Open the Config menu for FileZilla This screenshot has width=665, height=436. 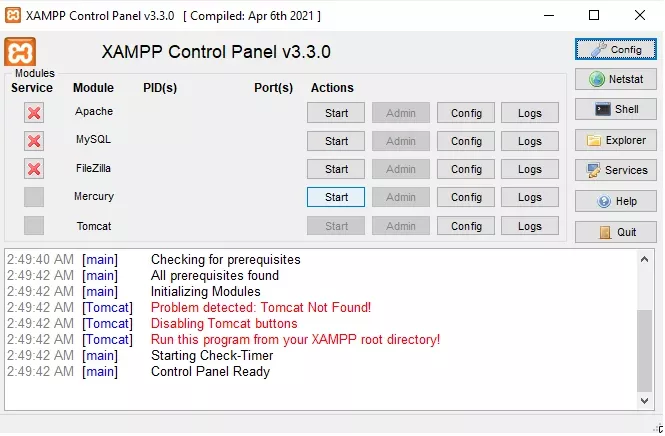[x=466, y=169]
